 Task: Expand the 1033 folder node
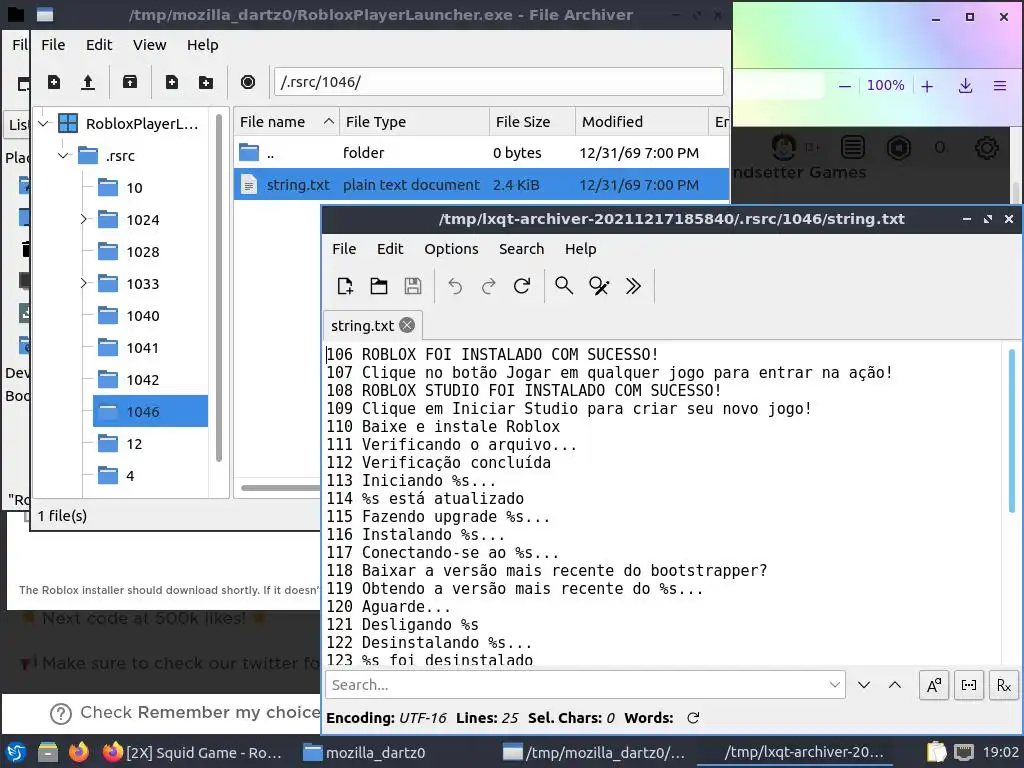pyautogui.click(x=83, y=283)
